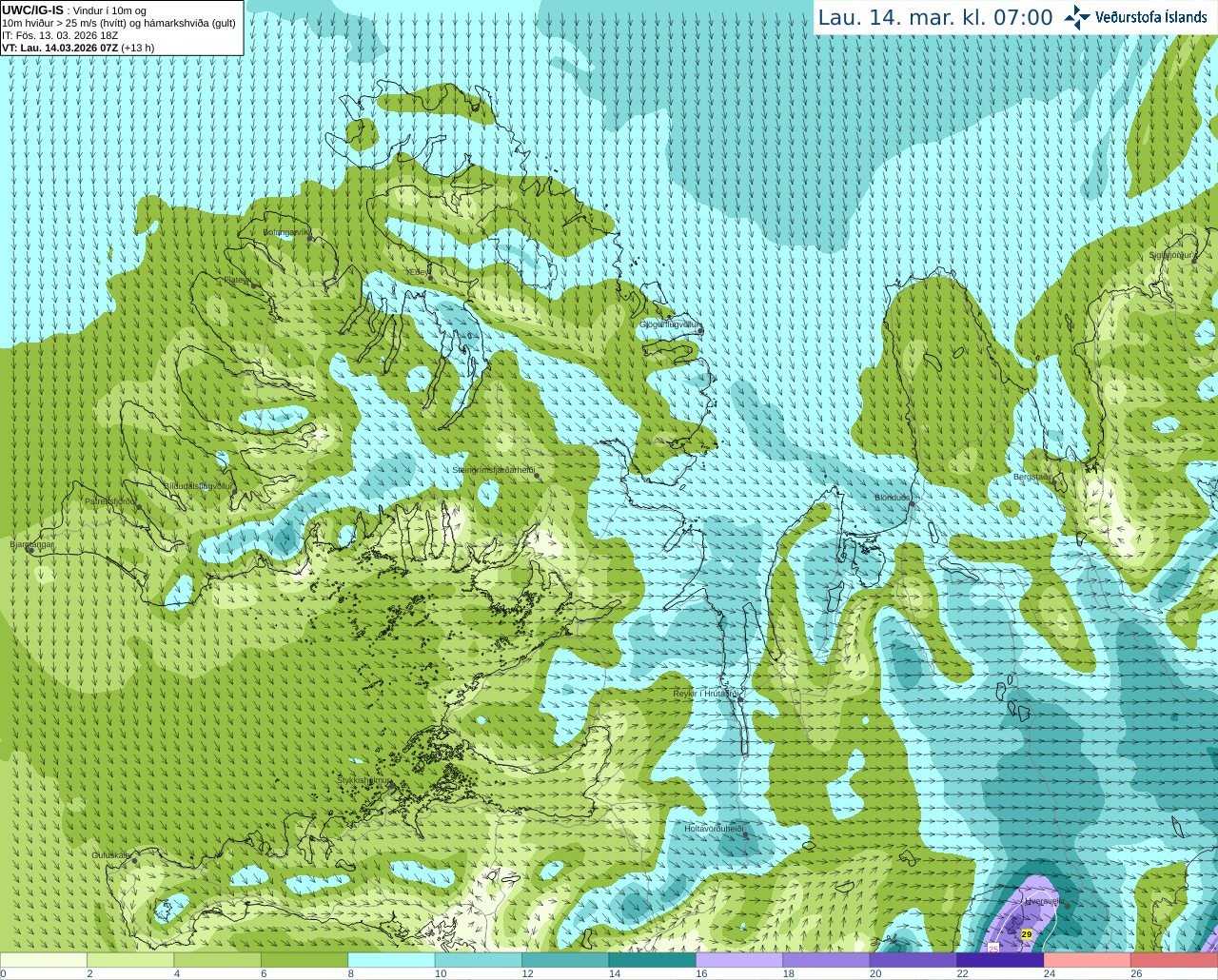Select the 10–12 m/s turquoise swatch

479,960
